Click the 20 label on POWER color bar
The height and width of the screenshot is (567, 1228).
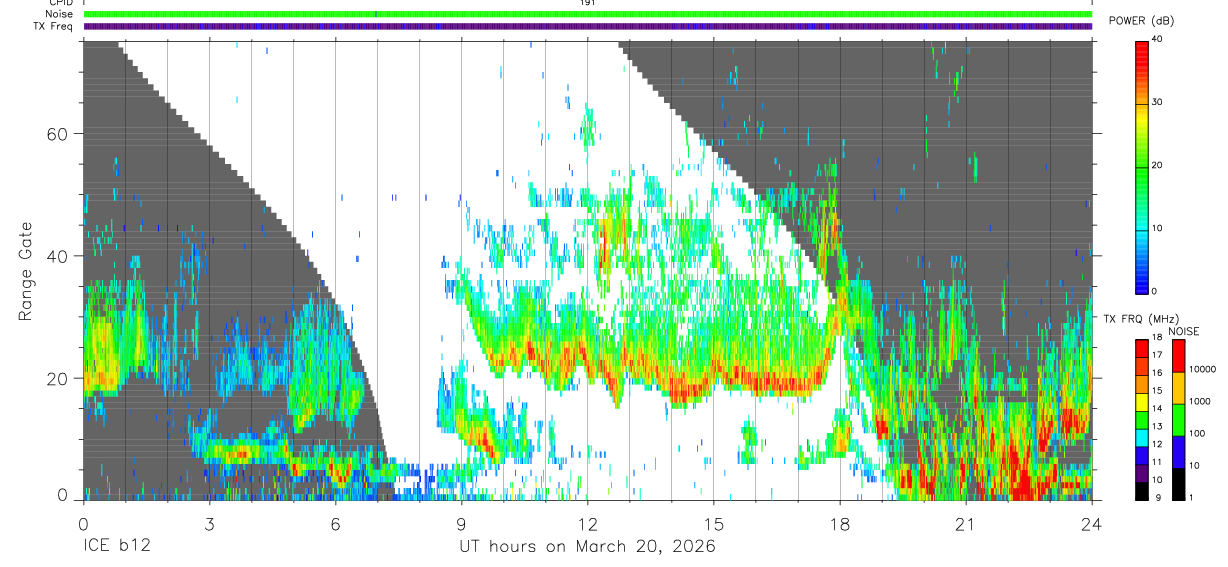[x=1159, y=165]
